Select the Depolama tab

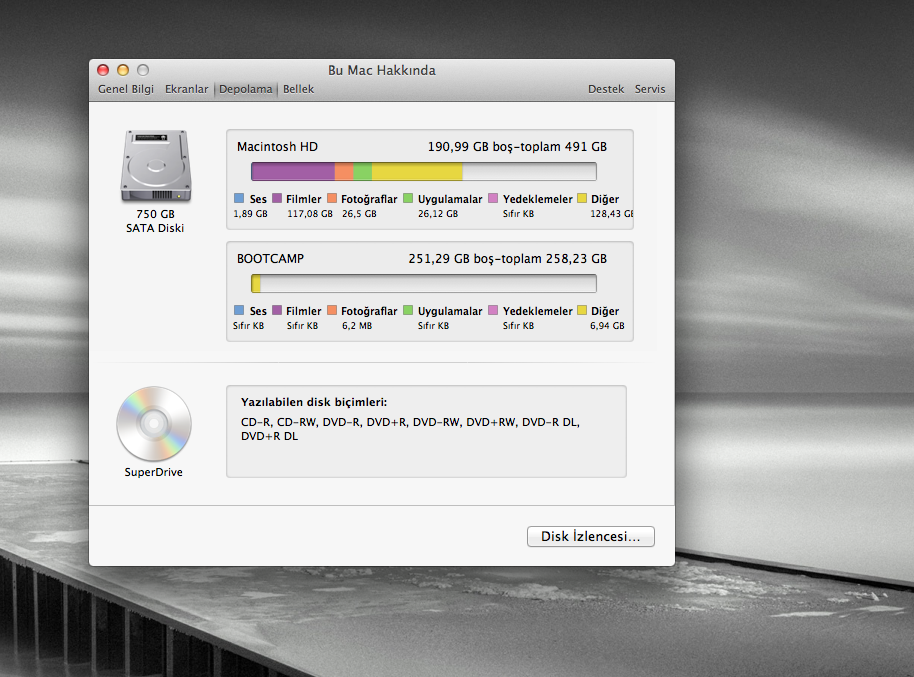(246, 89)
